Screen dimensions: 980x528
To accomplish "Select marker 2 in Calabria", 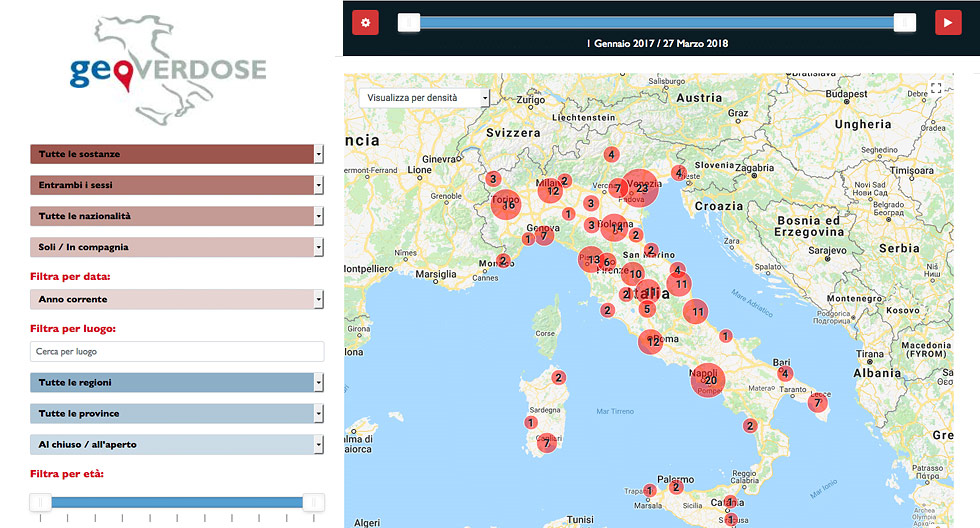I will pos(750,426).
